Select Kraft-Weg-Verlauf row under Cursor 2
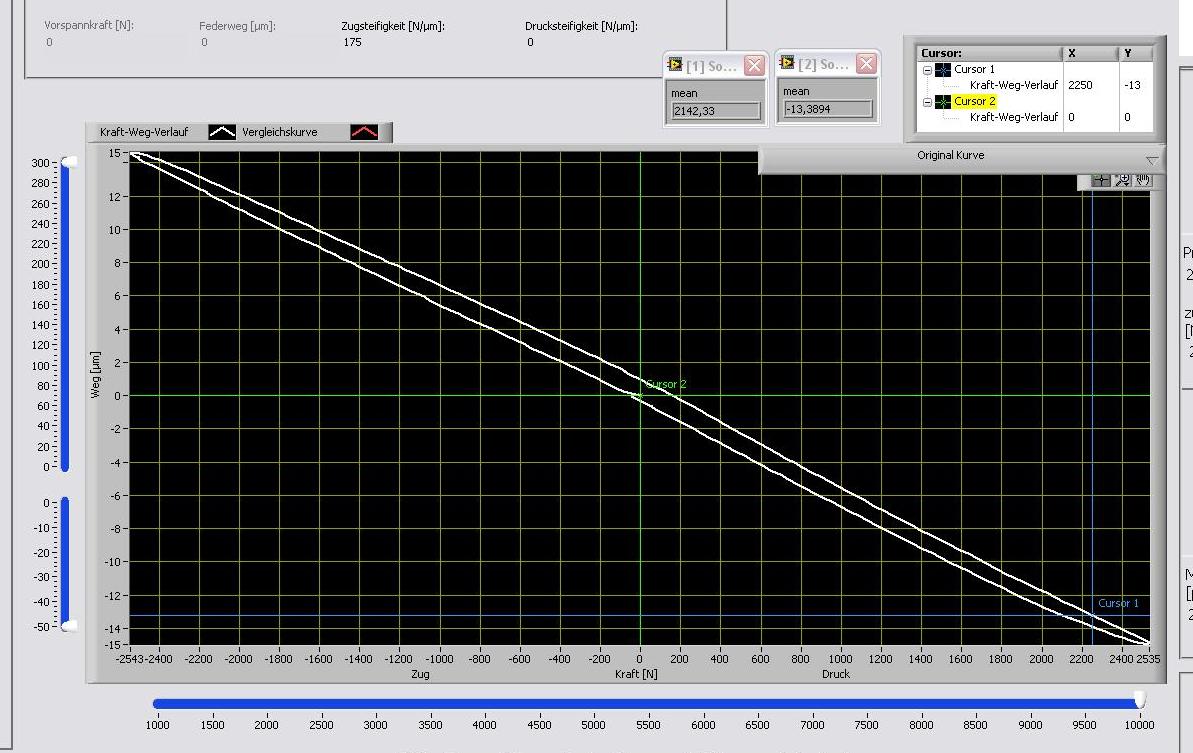Screen dimensions: 1193x753 tap(1014, 117)
